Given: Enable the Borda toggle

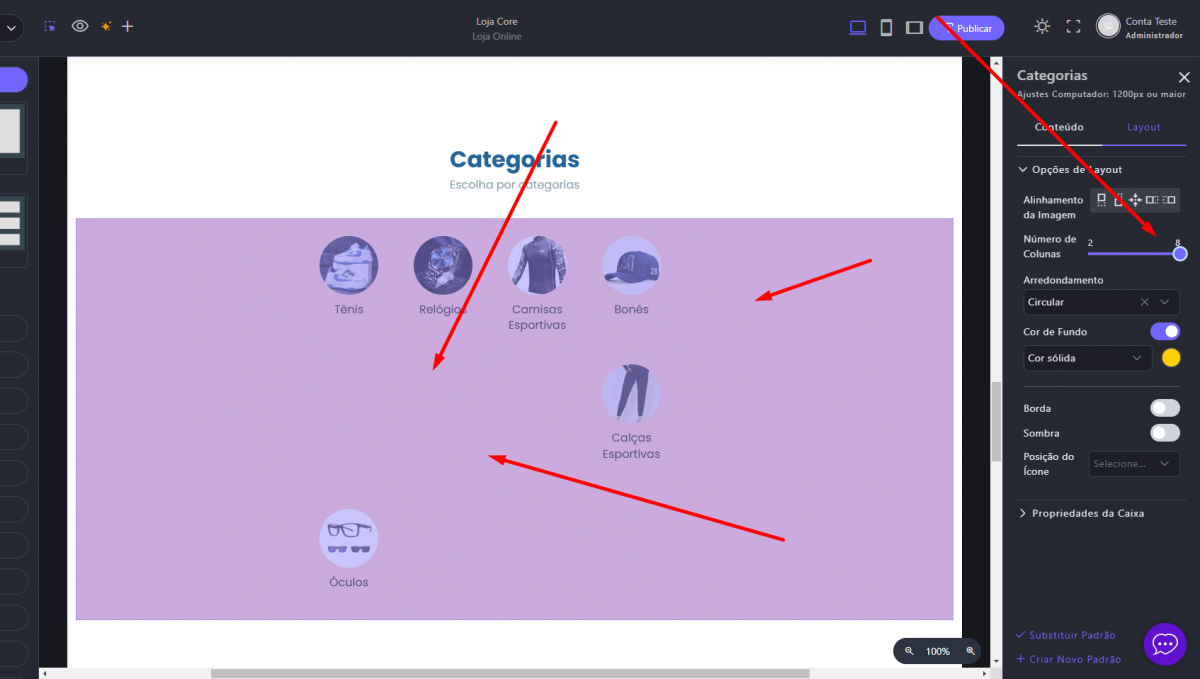Looking at the screenshot, I should pos(1165,408).
